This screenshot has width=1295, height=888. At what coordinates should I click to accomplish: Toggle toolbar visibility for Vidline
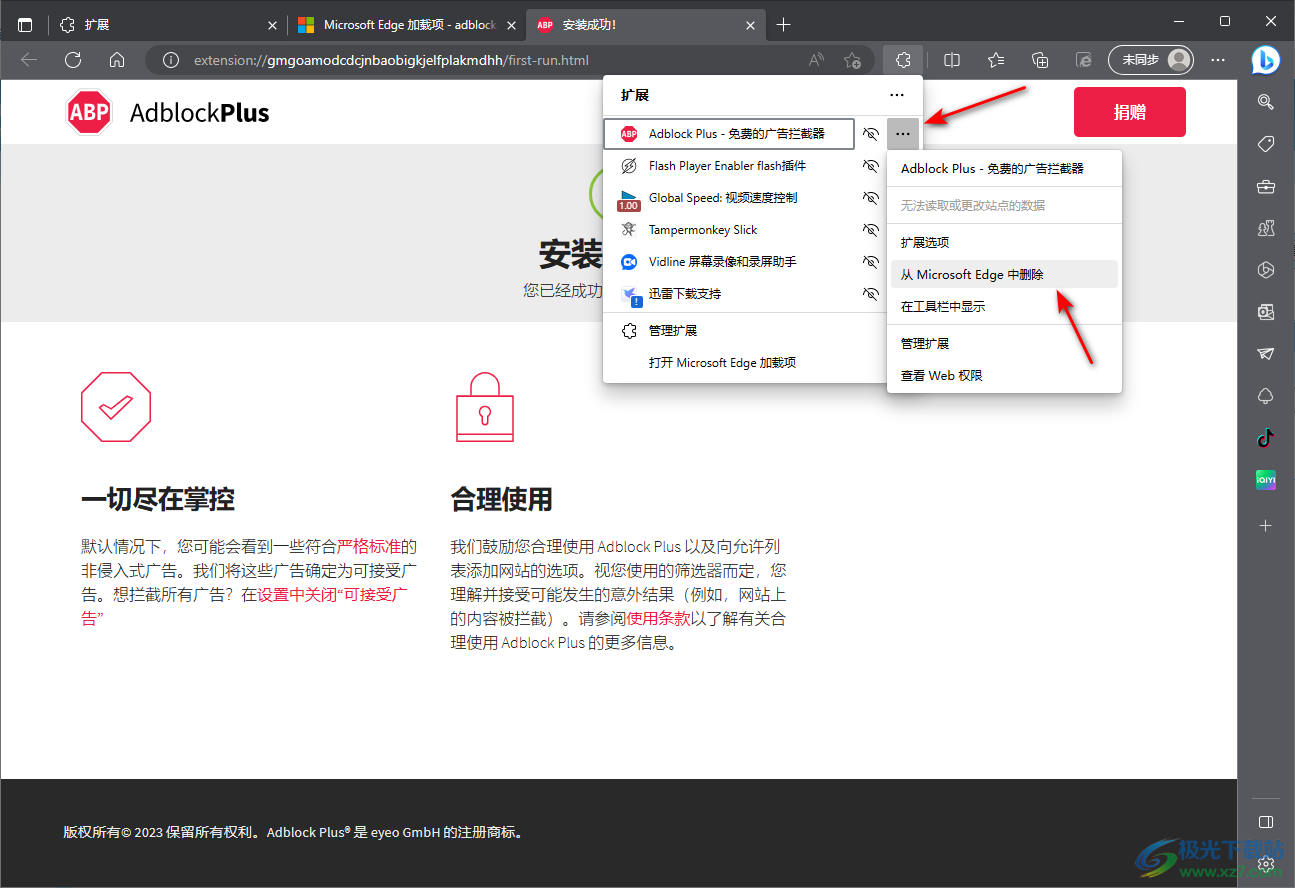(x=871, y=262)
